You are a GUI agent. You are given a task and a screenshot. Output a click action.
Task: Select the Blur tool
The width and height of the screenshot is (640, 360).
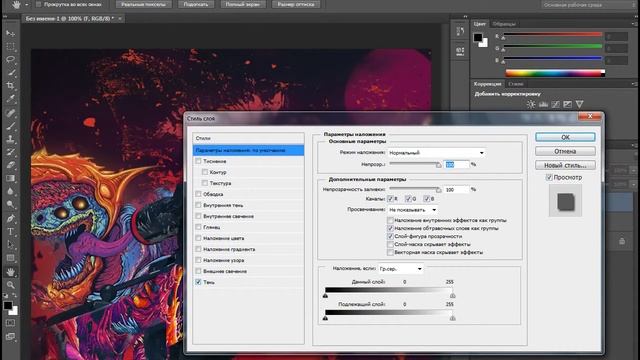10,191
